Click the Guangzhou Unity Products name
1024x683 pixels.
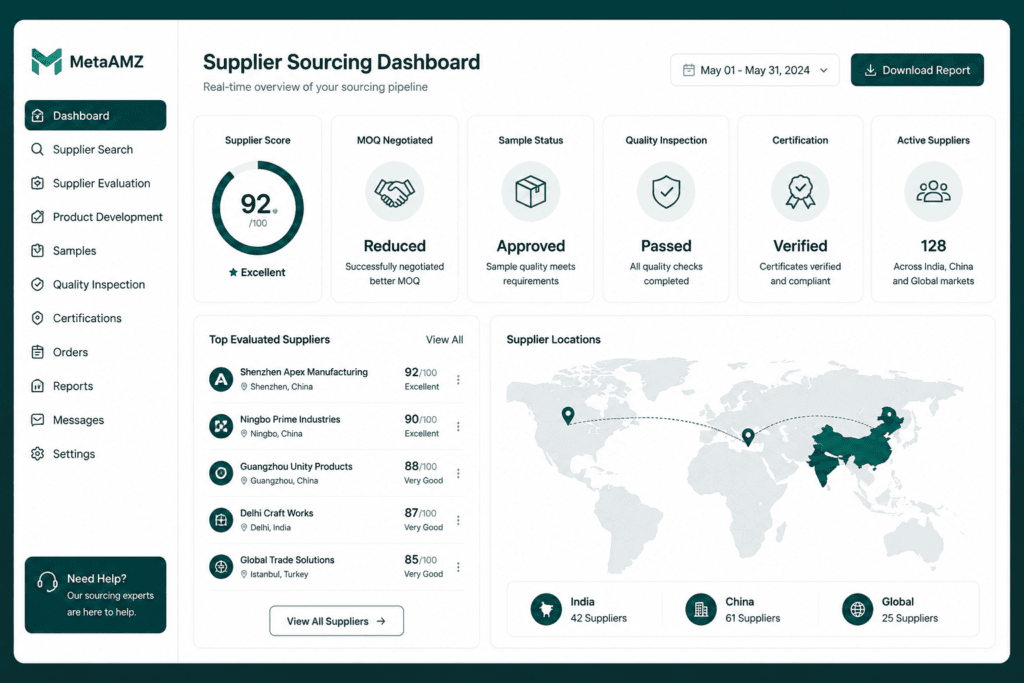[296, 466]
